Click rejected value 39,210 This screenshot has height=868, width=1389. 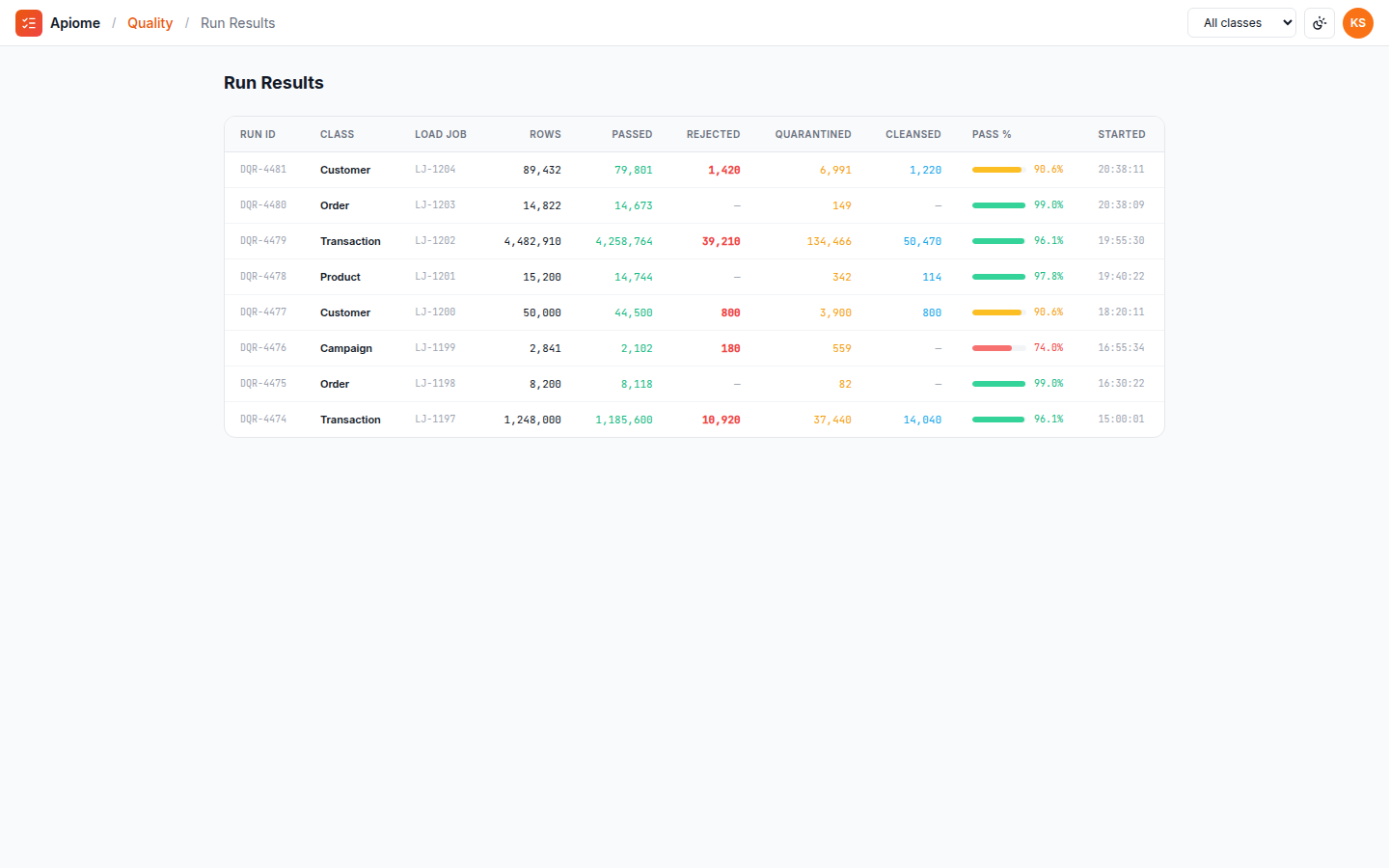click(x=722, y=241)
